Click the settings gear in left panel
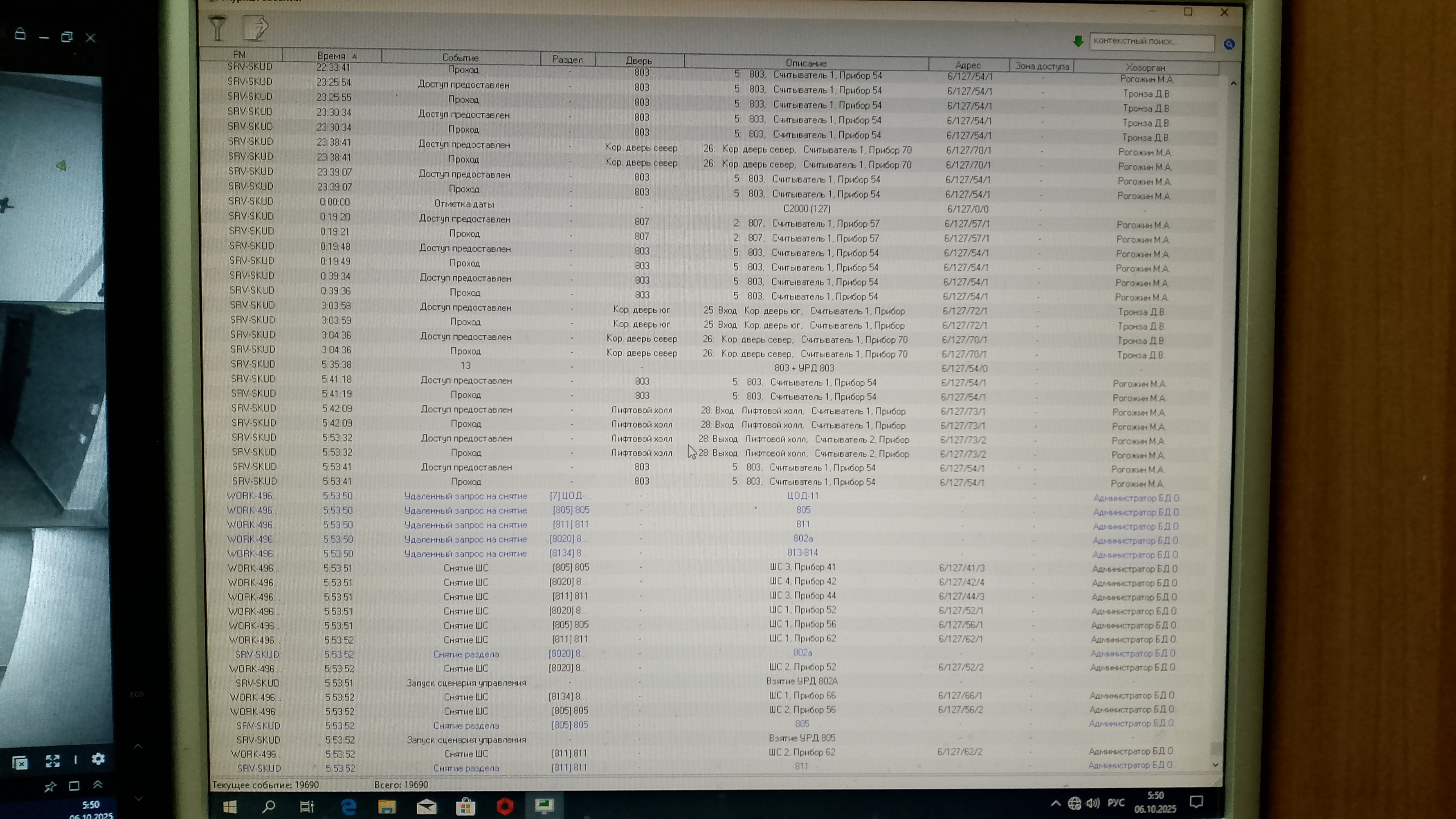 (98, 759)
